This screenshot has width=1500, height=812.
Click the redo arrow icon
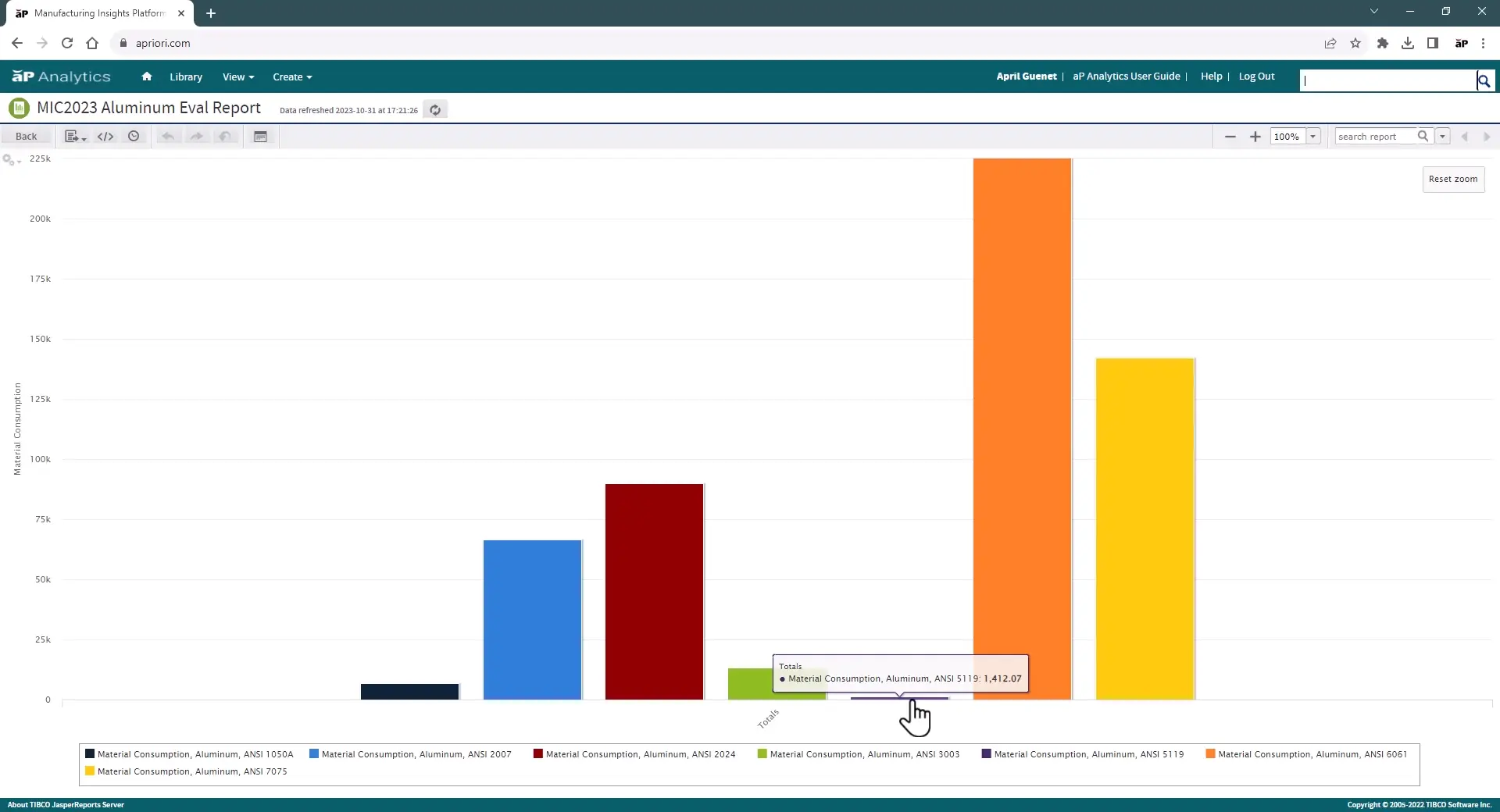click(197, 137)
